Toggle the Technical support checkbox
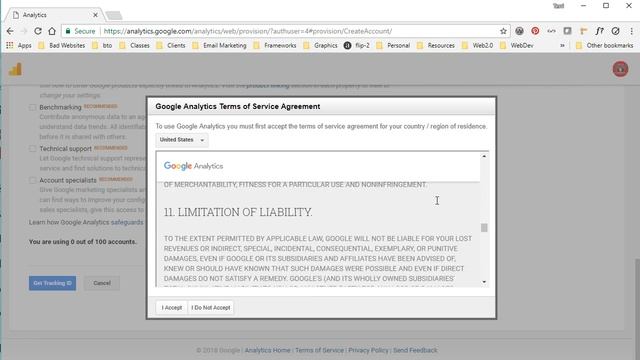640x360 pixels. pyautogui.click(x=33, y=149)
